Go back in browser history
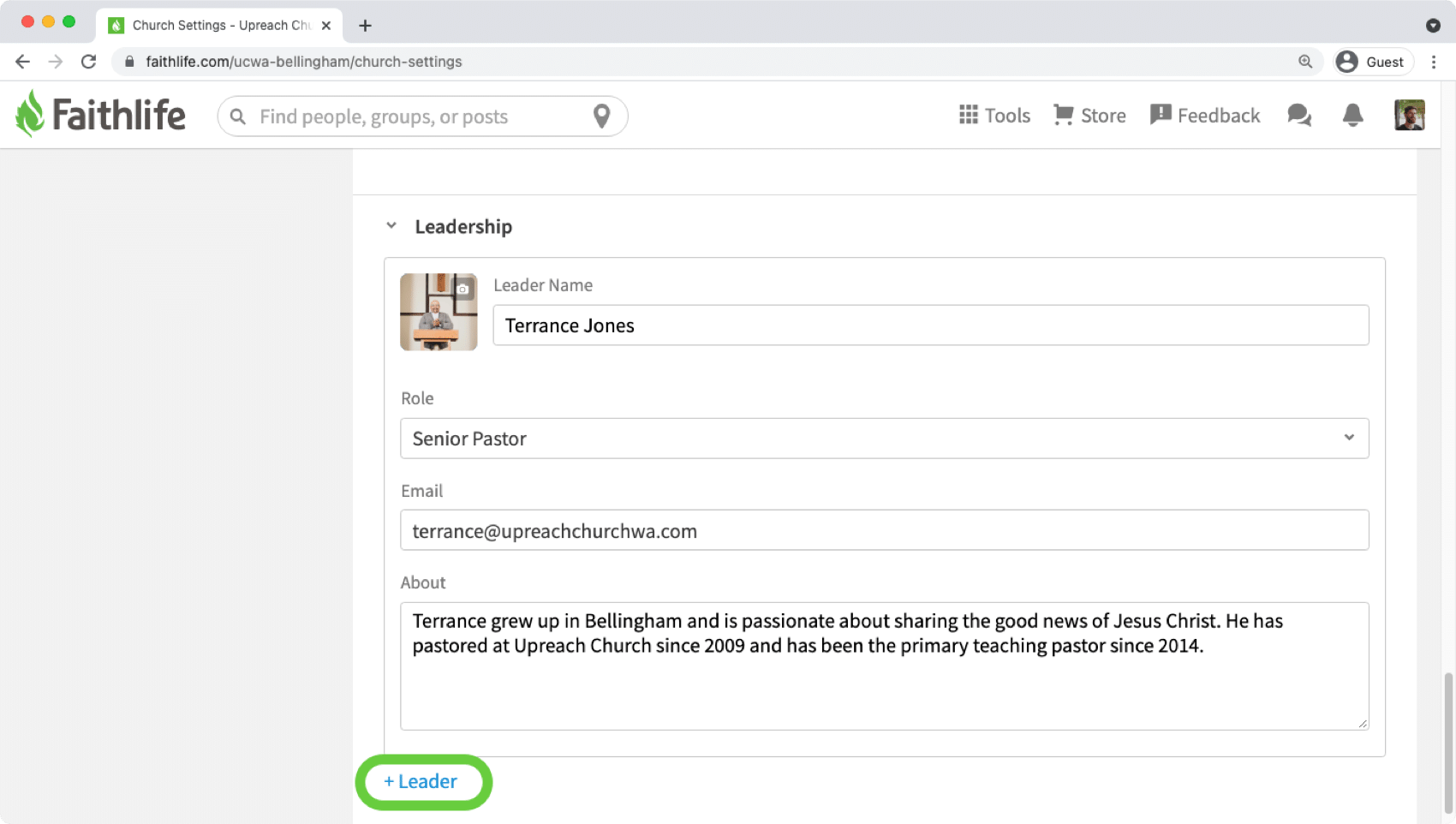 23,62
